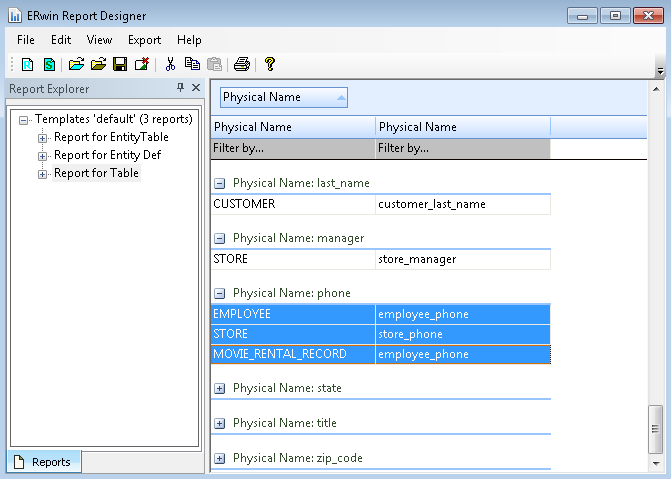Screen dimensions: 671x479
Task: Expand the 'Physical Name: state' group
Action: (x=220, y=388)
